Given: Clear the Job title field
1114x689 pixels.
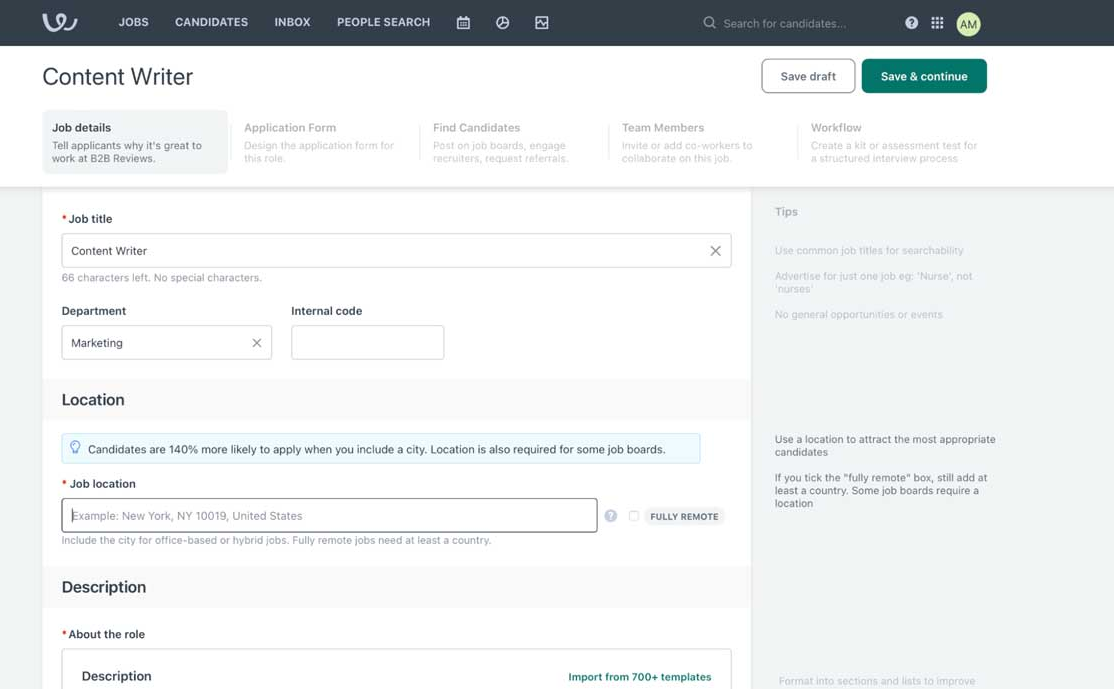Looking at the screenshot, I should click(x=715, y=251).
